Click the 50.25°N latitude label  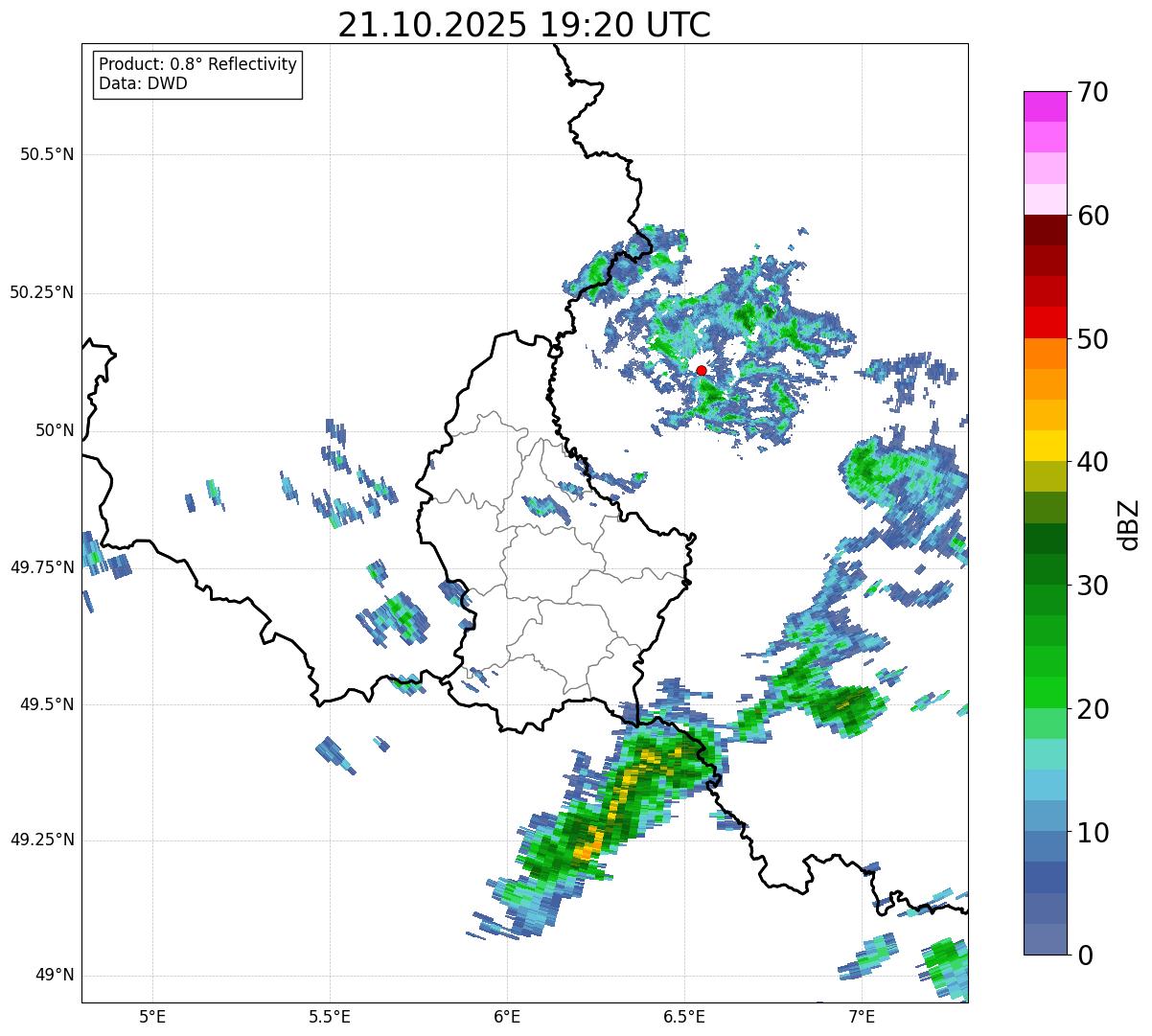[42, 292]
